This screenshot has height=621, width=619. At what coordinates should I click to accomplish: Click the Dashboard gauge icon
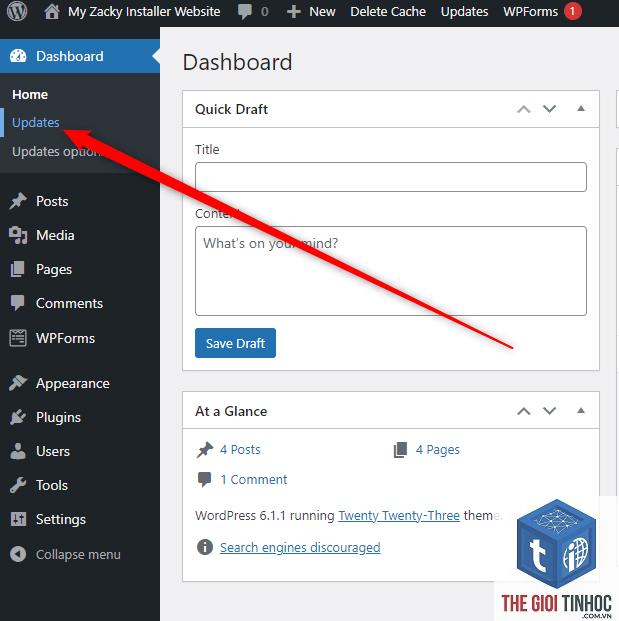click(18, 56)
